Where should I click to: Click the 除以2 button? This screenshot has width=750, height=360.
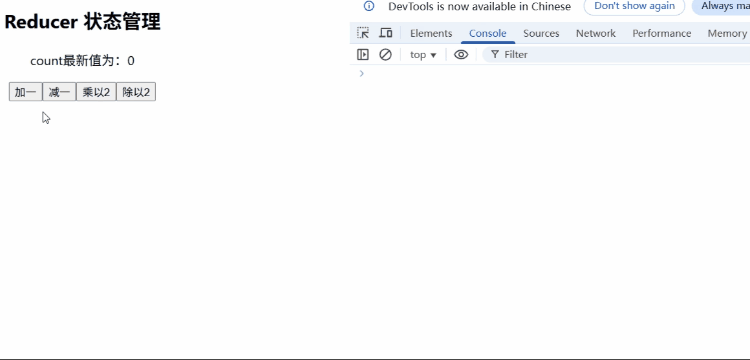(136, 92)
